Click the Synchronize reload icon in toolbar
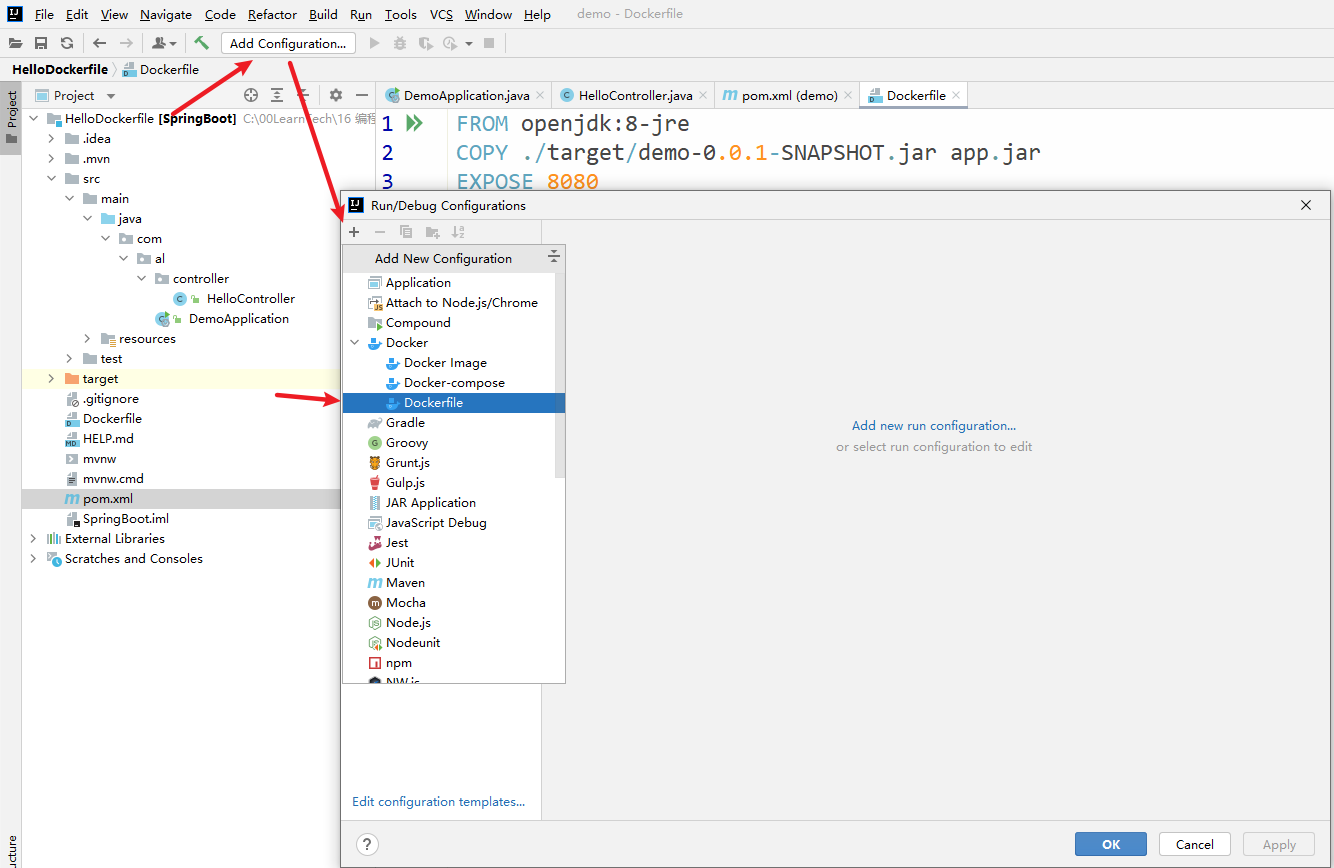 (x=67, y=43)
